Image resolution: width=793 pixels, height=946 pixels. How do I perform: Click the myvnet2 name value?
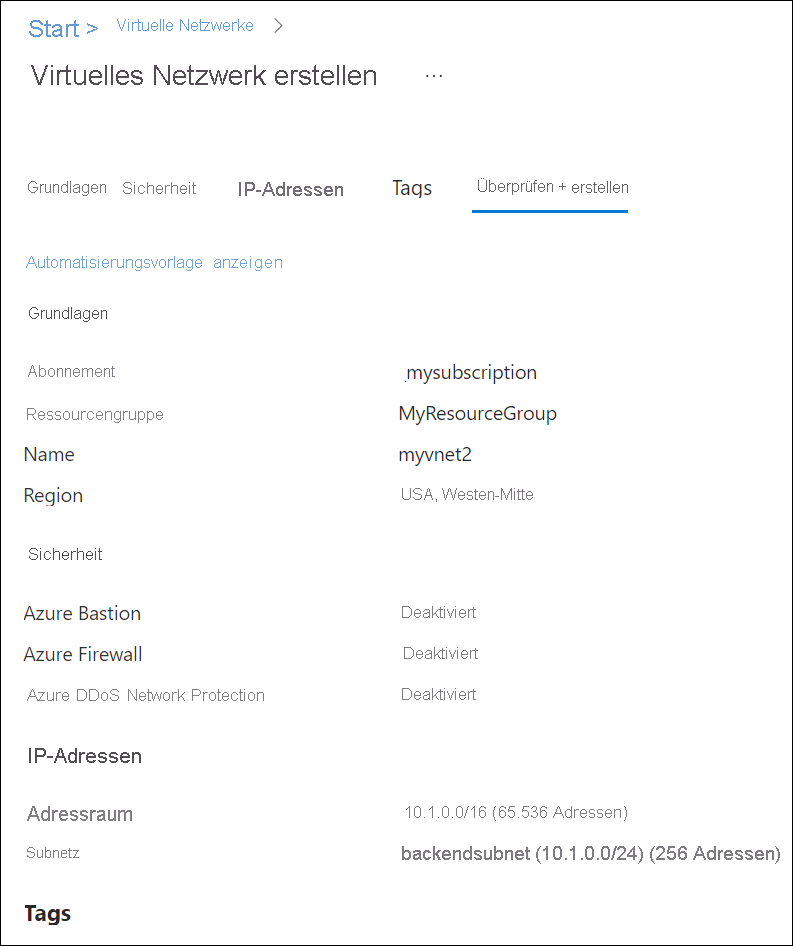tap(435, 454)
